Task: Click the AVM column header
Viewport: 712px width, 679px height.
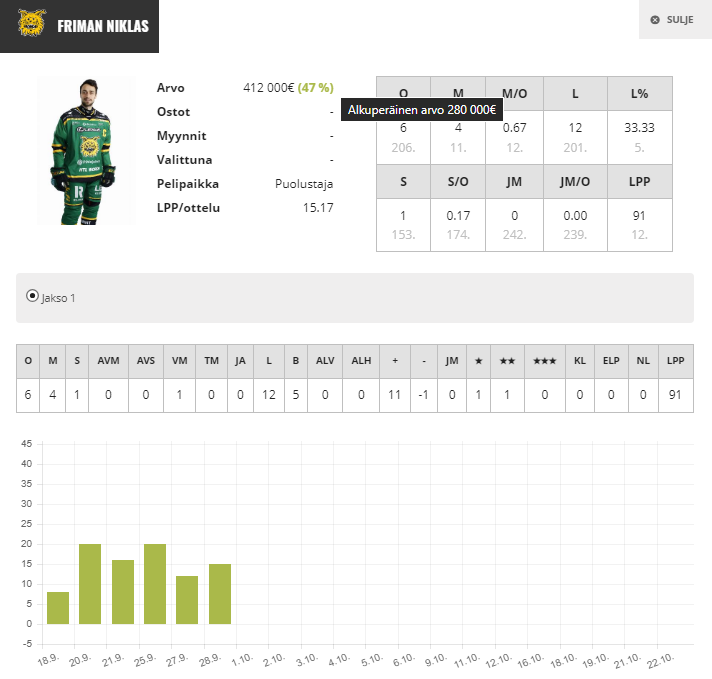Action: click(x=108, y=361)
